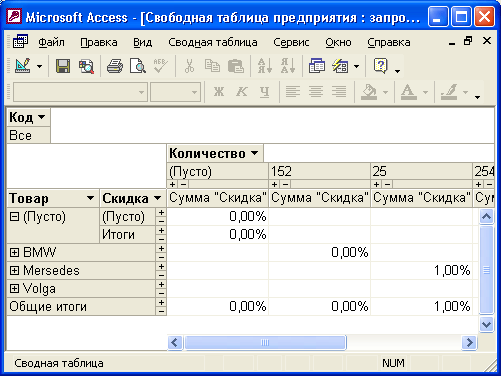Open the font color dropdown arrow

425,92
